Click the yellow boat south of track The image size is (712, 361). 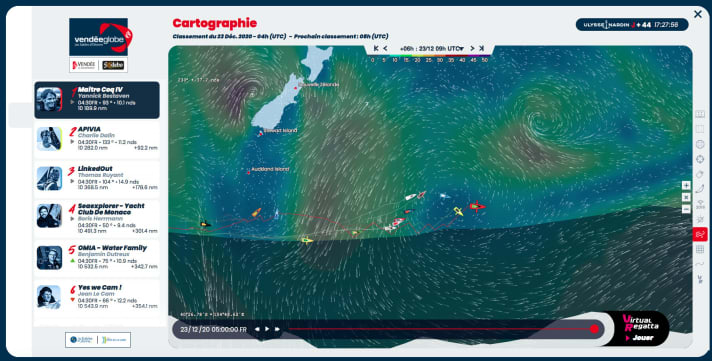point(307,240)
